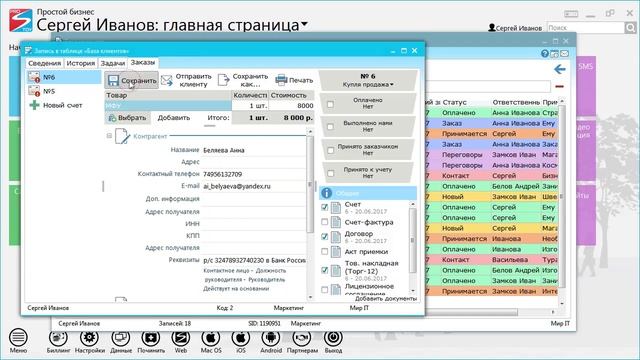Switch to the Сведения tab
The image size is (640, 360).
44,63
